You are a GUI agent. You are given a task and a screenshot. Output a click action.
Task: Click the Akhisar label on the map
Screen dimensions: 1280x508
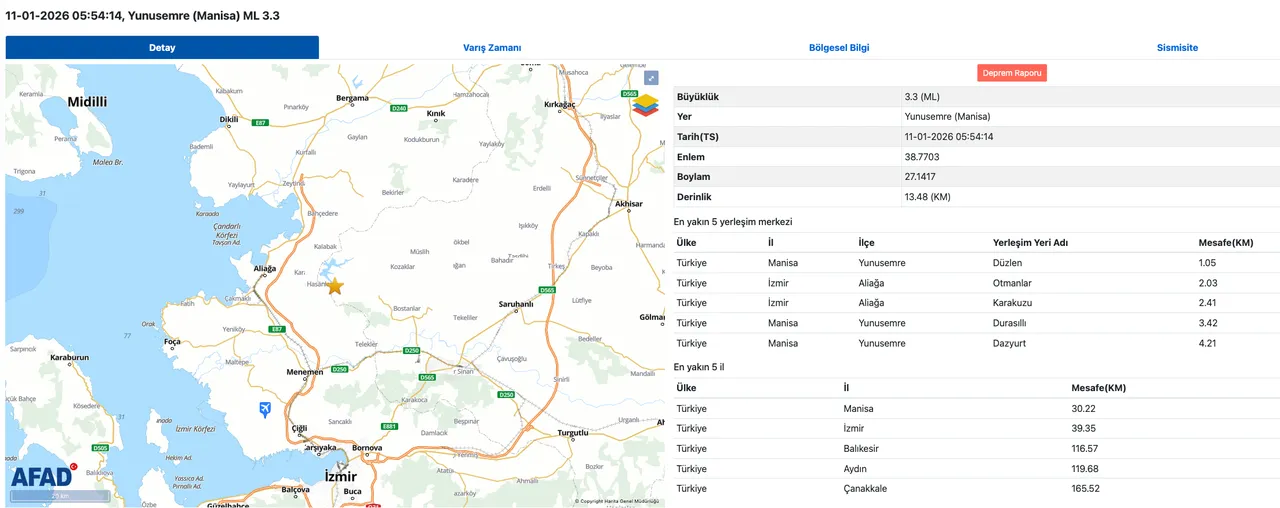[x=628, y=204]
